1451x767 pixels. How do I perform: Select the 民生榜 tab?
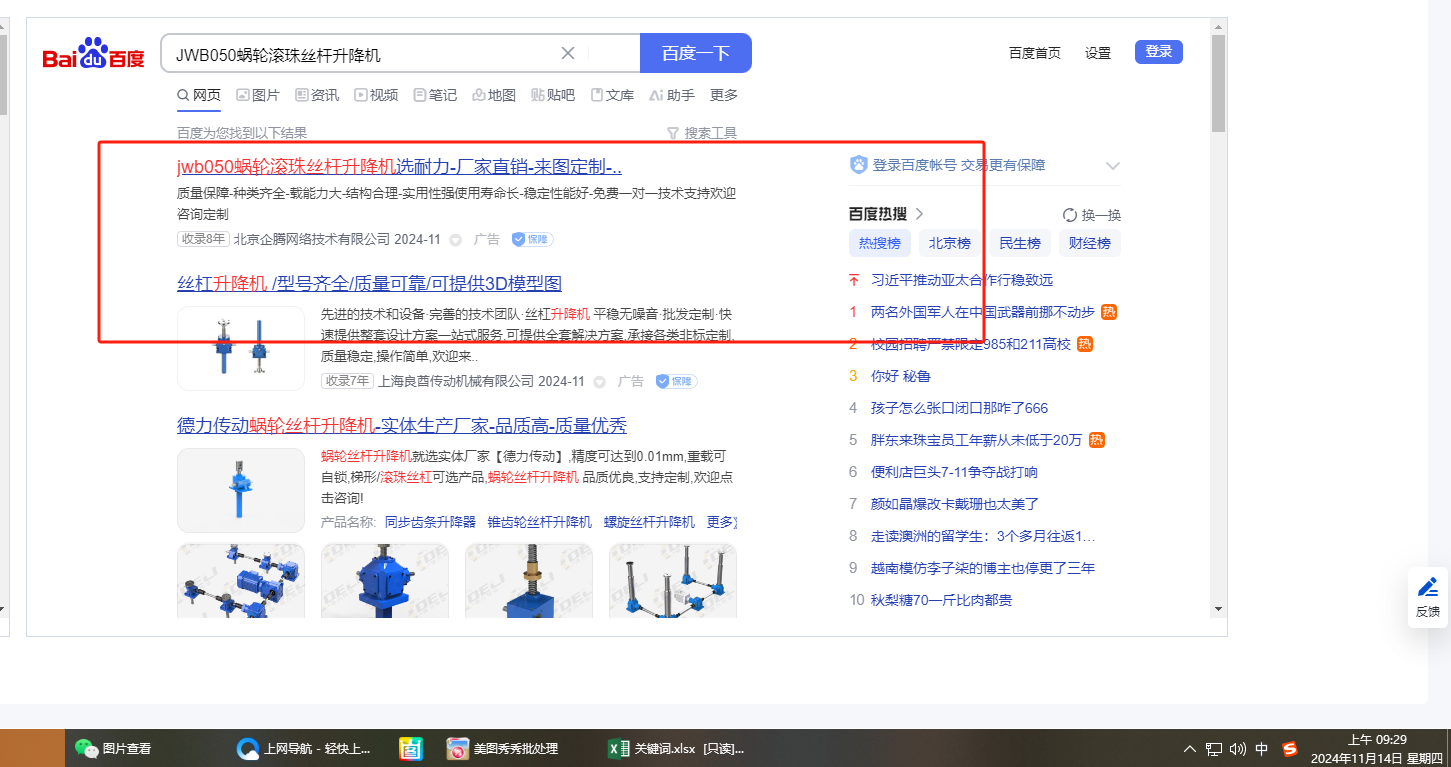tap(1020, 243)
